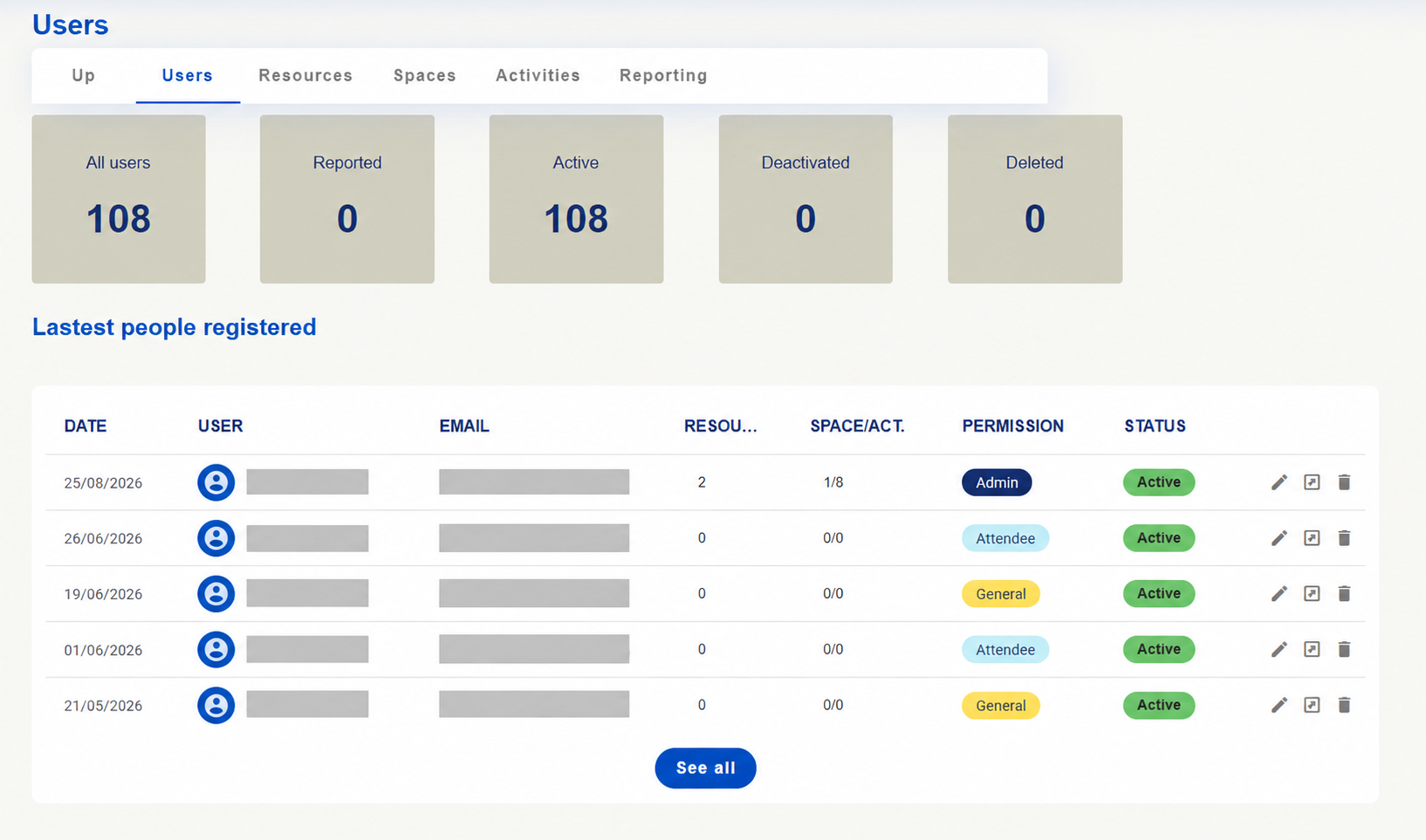Click avatar icon in 01/06/2026 row
The height and width of the screenshot is (840, 1426).
(x=216, y=650)
